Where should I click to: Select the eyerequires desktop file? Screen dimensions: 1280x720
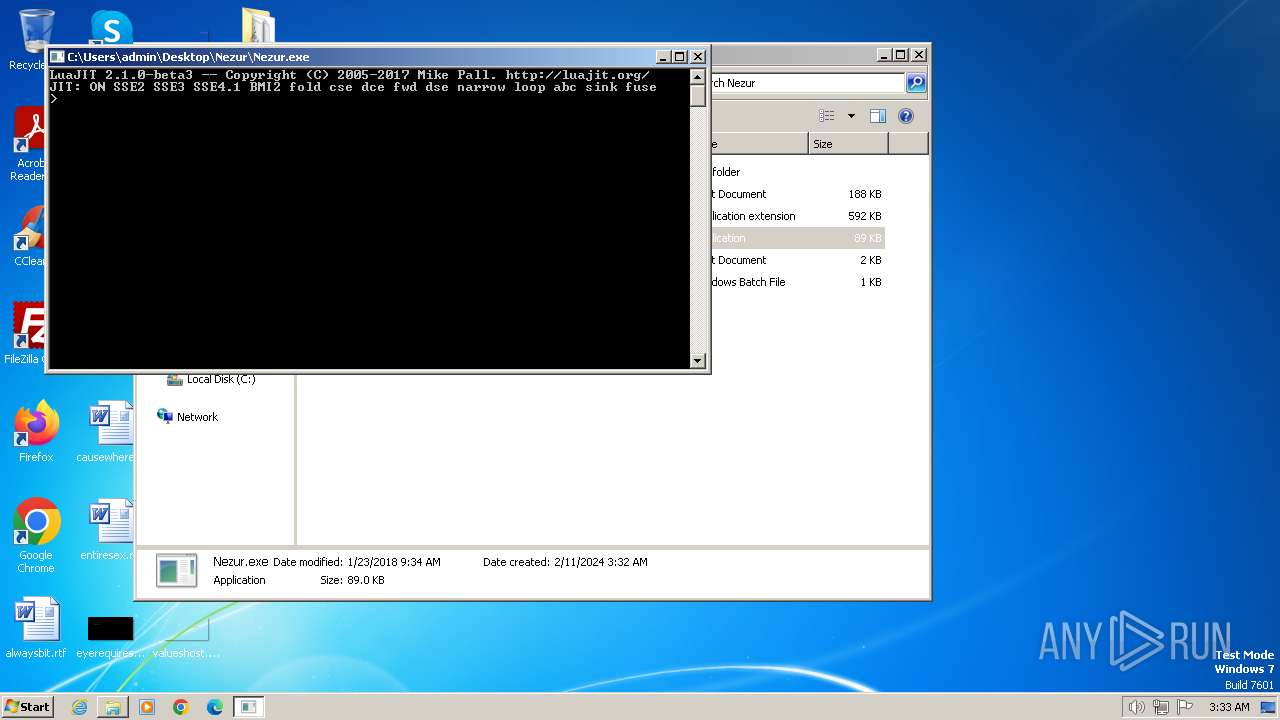coord(110,636)
